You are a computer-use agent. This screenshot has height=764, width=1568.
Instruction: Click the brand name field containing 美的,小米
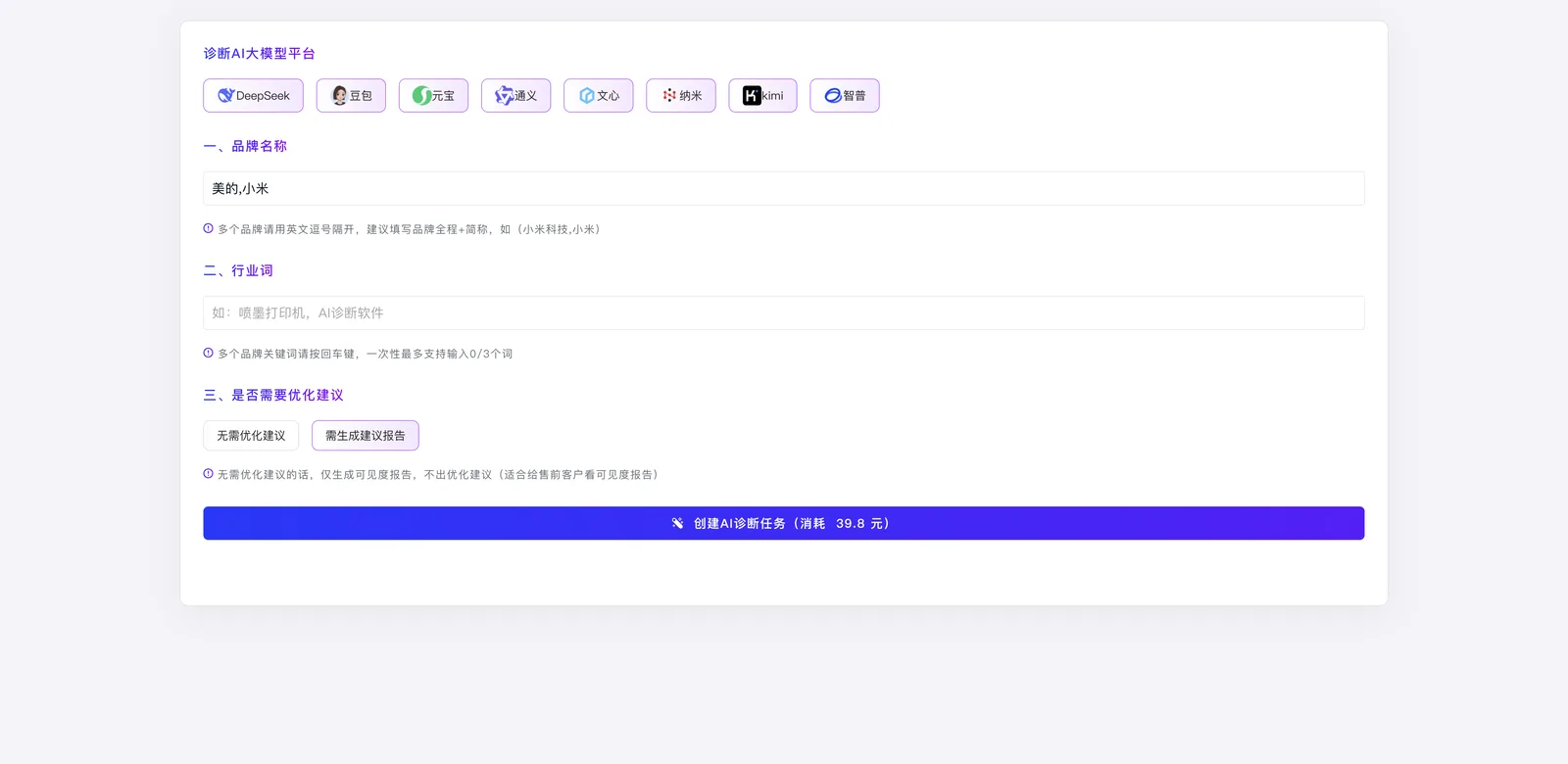tap(784, 188)
